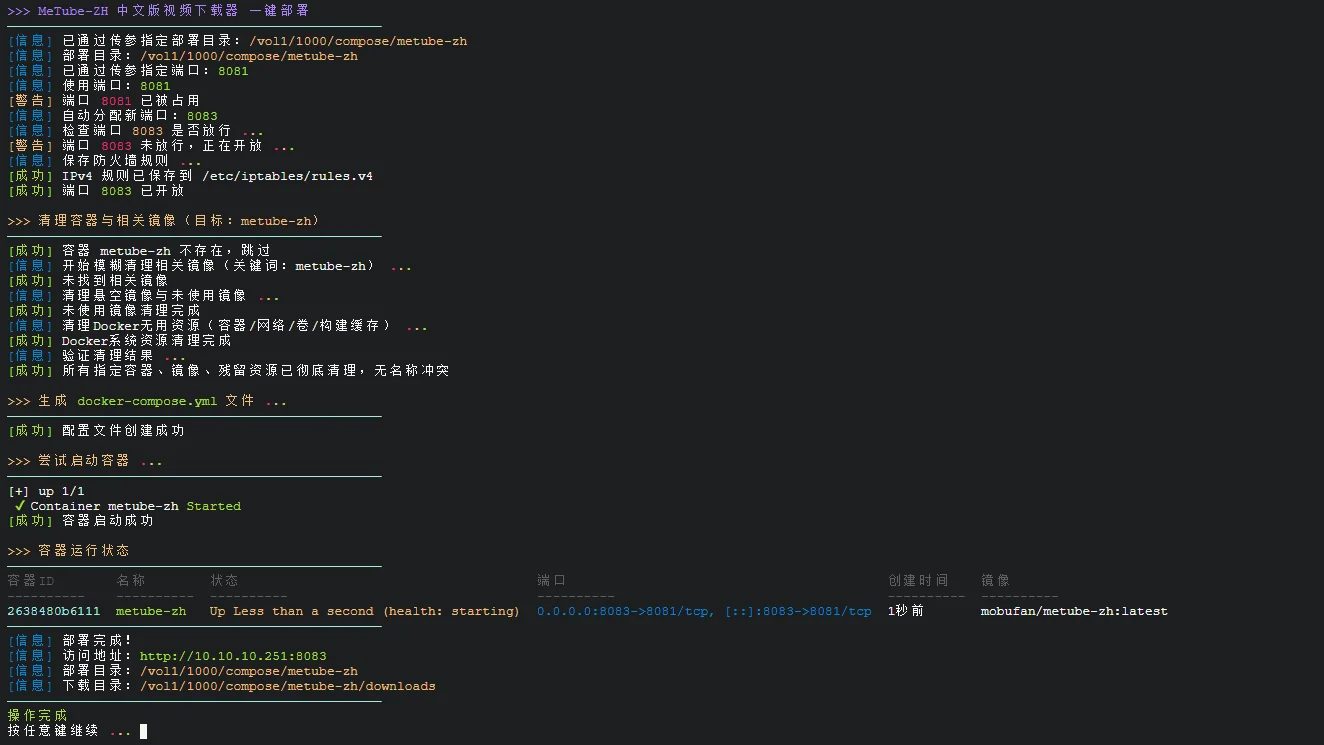
Task: Click the "检查端口 8083 是否放行" line
Action: (x=136, y=131)
